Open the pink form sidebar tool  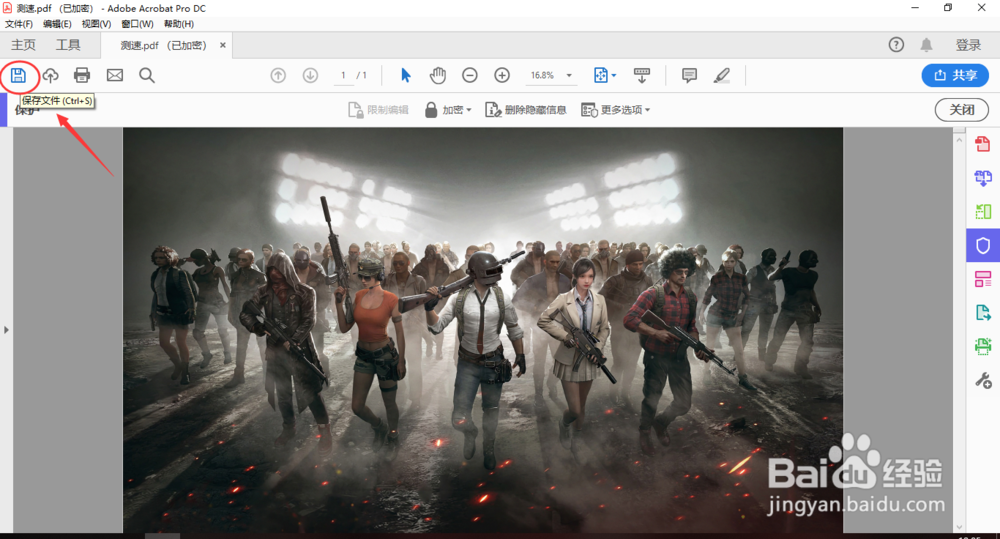click(x=983, y=279)
